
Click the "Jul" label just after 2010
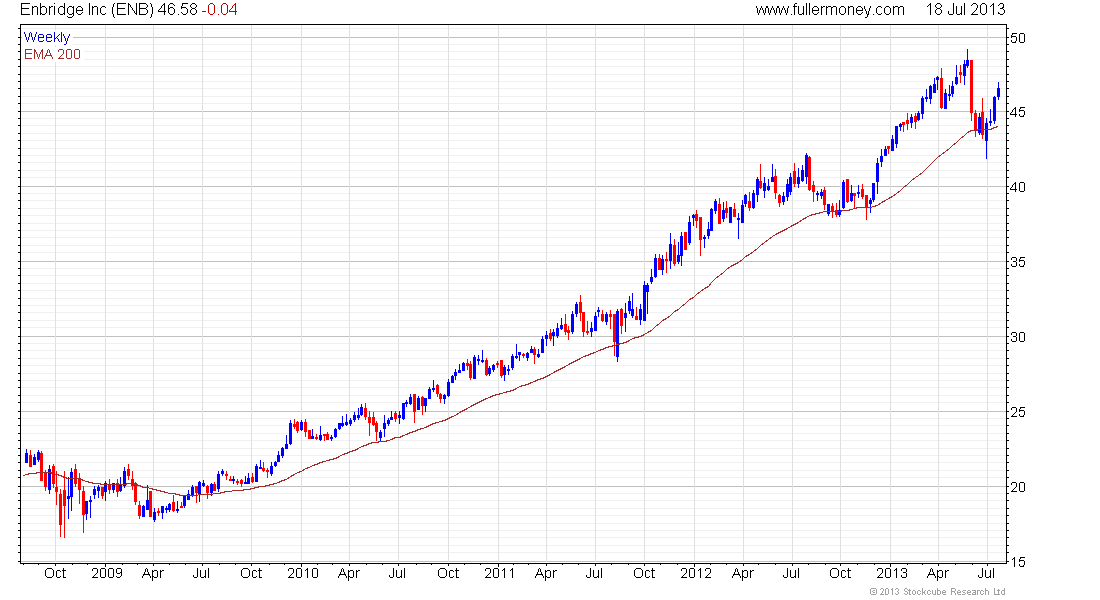(398, 573)
